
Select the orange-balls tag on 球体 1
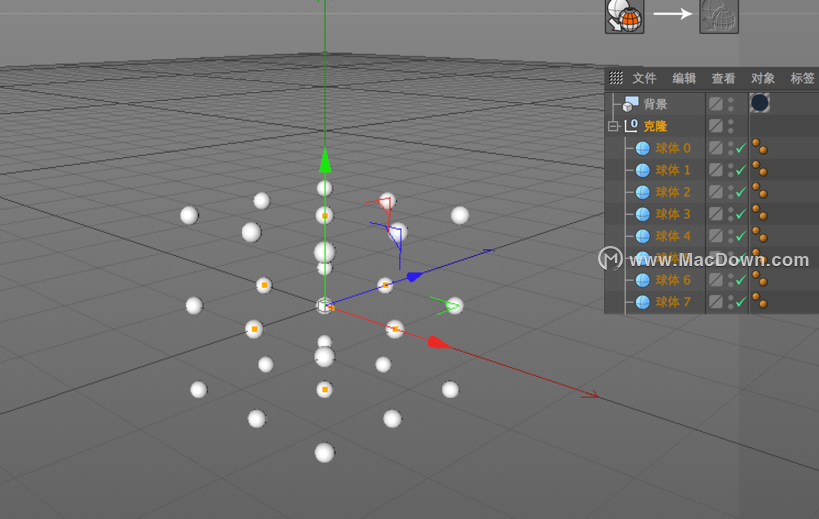click(759, 169)
